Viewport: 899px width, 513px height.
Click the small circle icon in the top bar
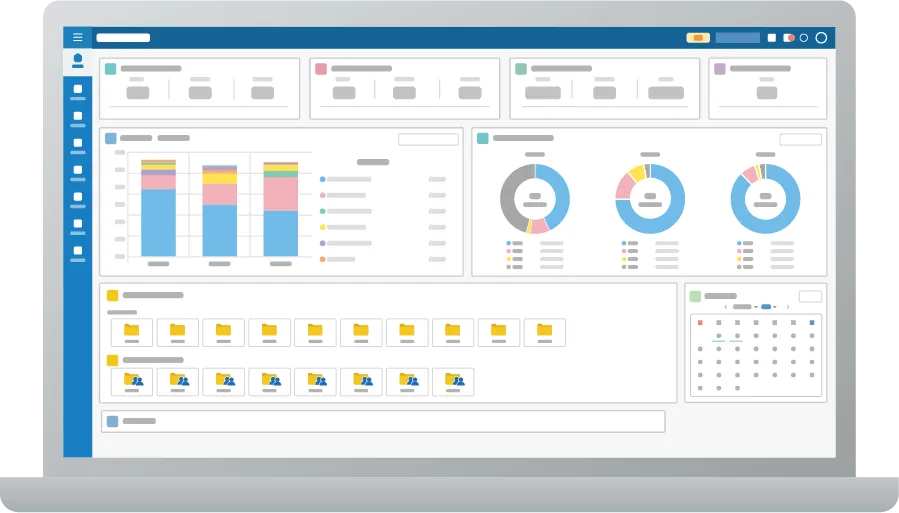[804, 38]
